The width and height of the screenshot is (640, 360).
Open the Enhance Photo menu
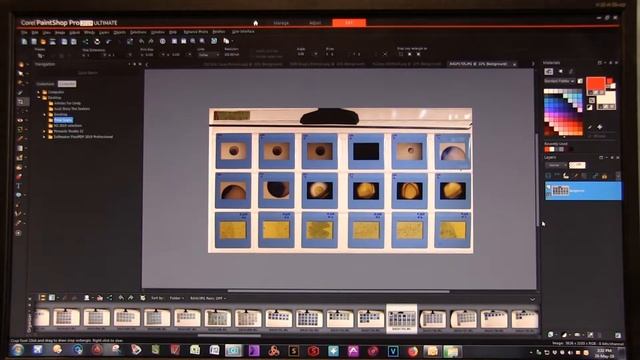point(196,32)
